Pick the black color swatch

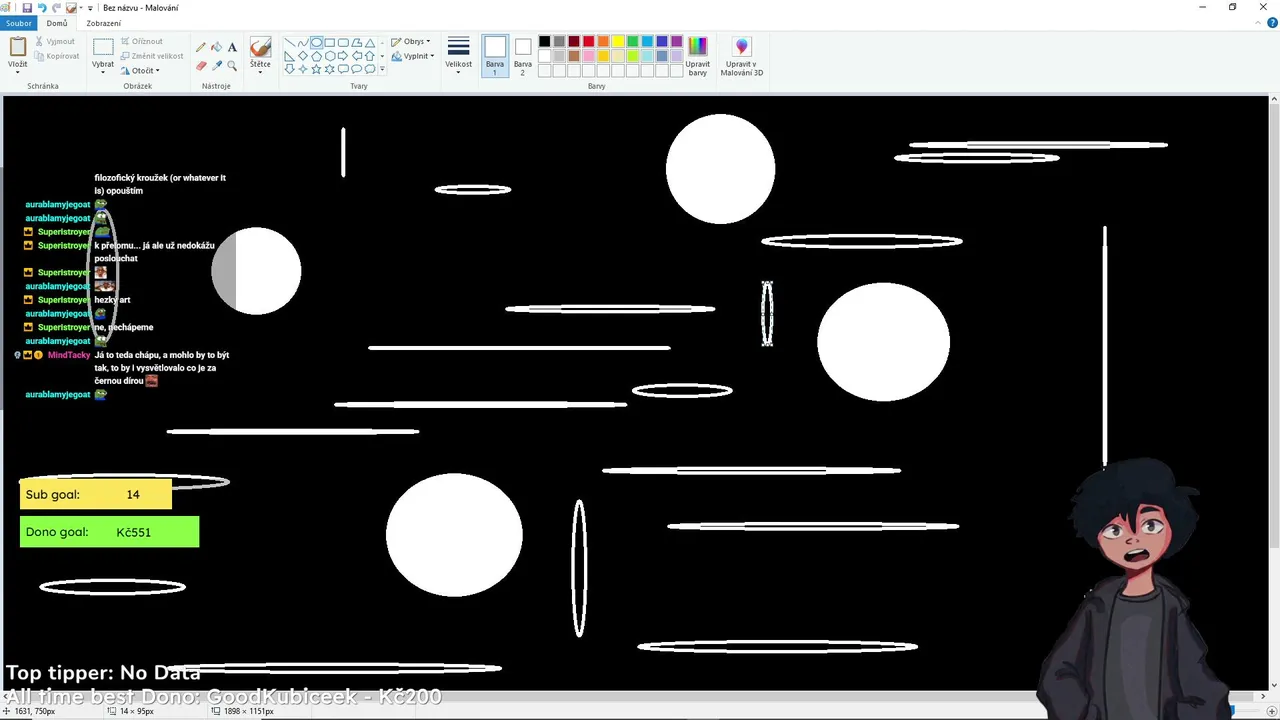coord(545,41)
